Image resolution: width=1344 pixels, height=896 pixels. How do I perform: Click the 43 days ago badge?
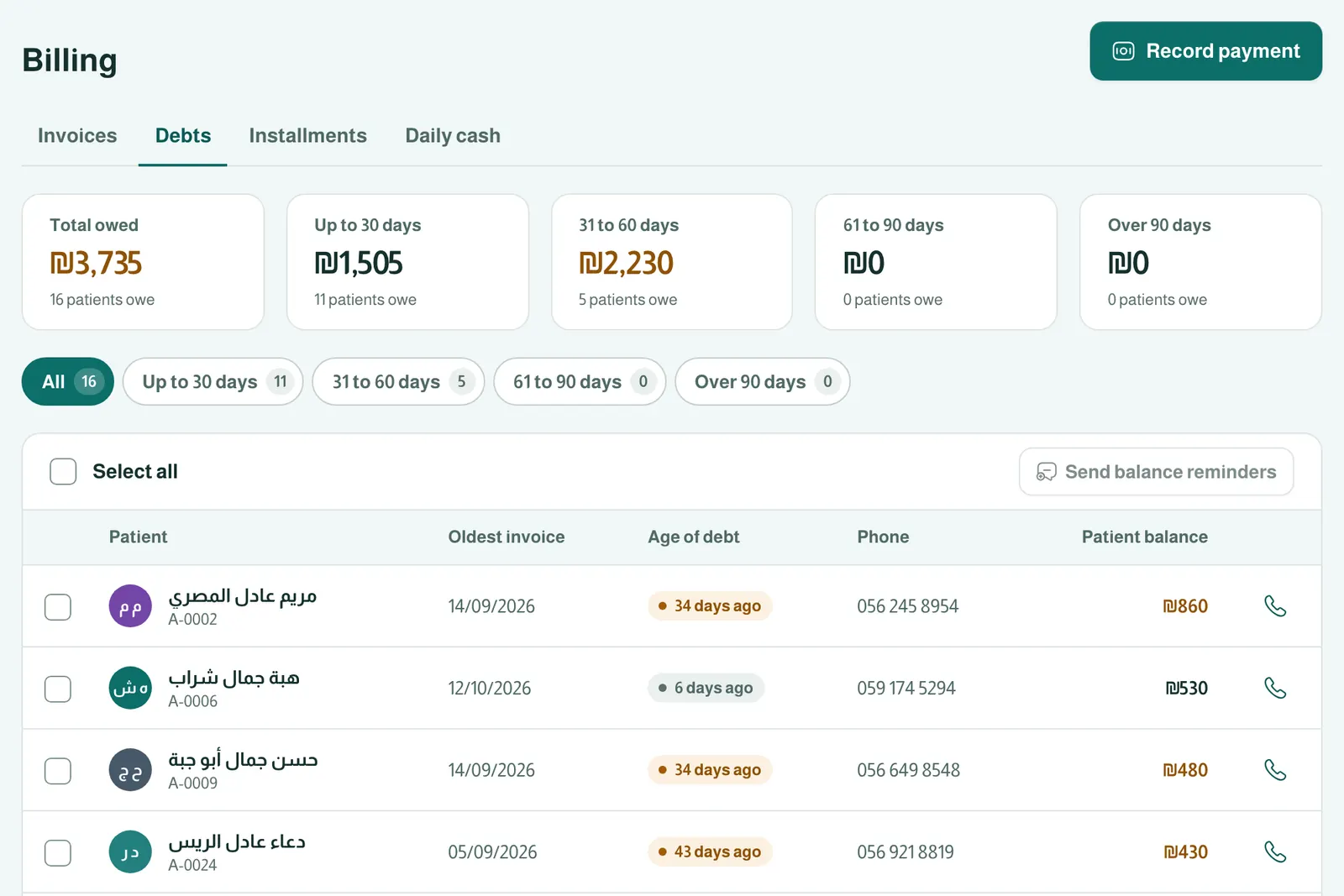(x=710, y=851)
